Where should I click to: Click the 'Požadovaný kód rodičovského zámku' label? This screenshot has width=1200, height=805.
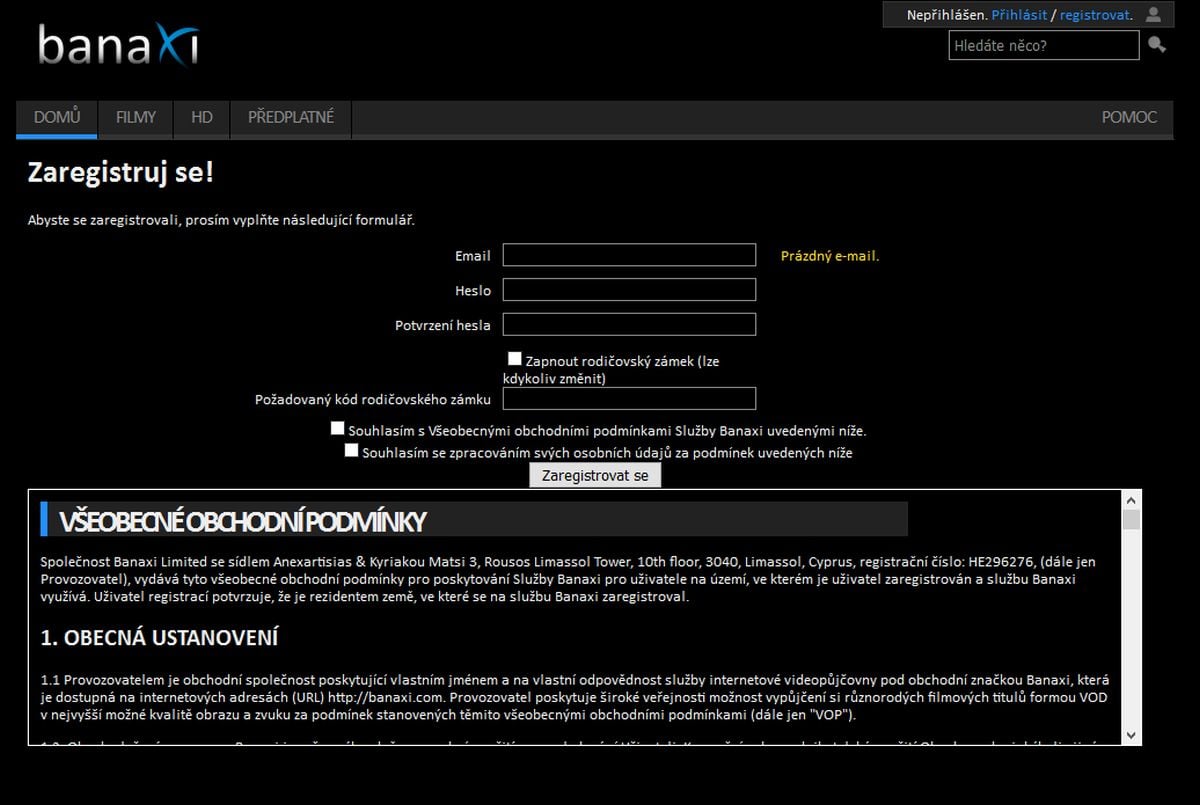pyautogui.click(x=373, y=399)
